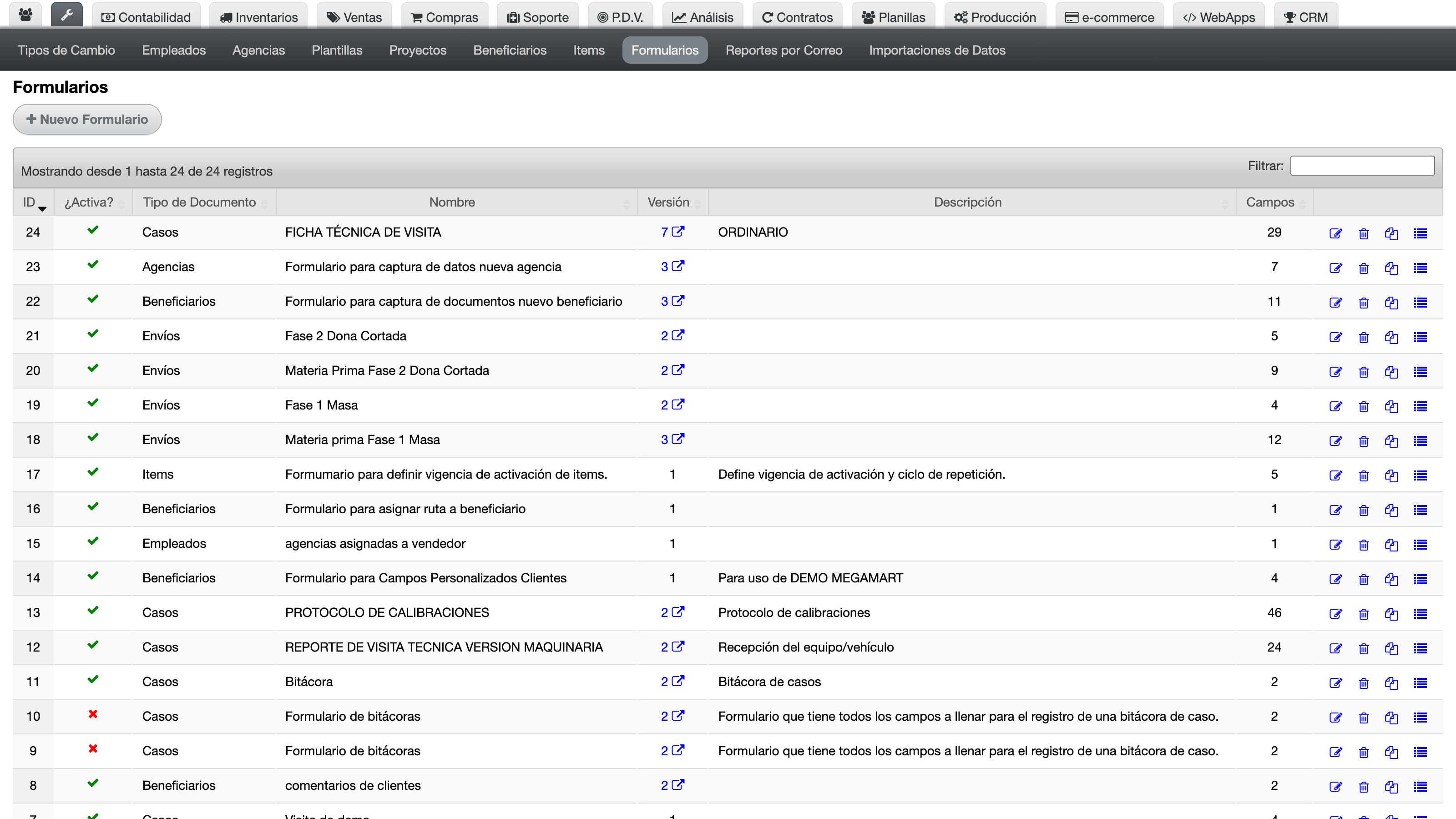Image resolution: width=1456 pixels, height=819 pixels.
Task: Open version 2 link of comentarios de clientes
Action: [x=672, y=785]
